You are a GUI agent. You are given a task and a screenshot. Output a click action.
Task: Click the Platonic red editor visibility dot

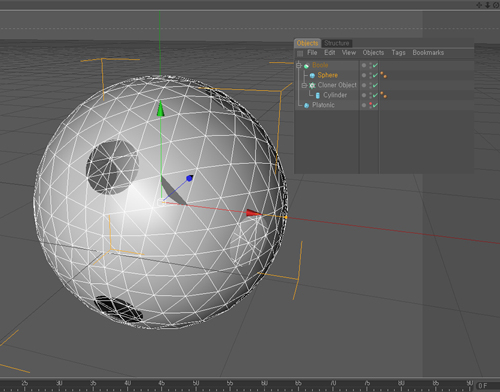370,104
